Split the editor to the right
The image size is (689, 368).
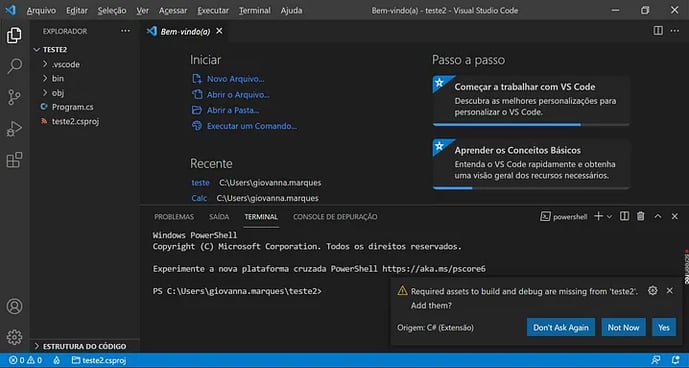(x=658, y=31)
